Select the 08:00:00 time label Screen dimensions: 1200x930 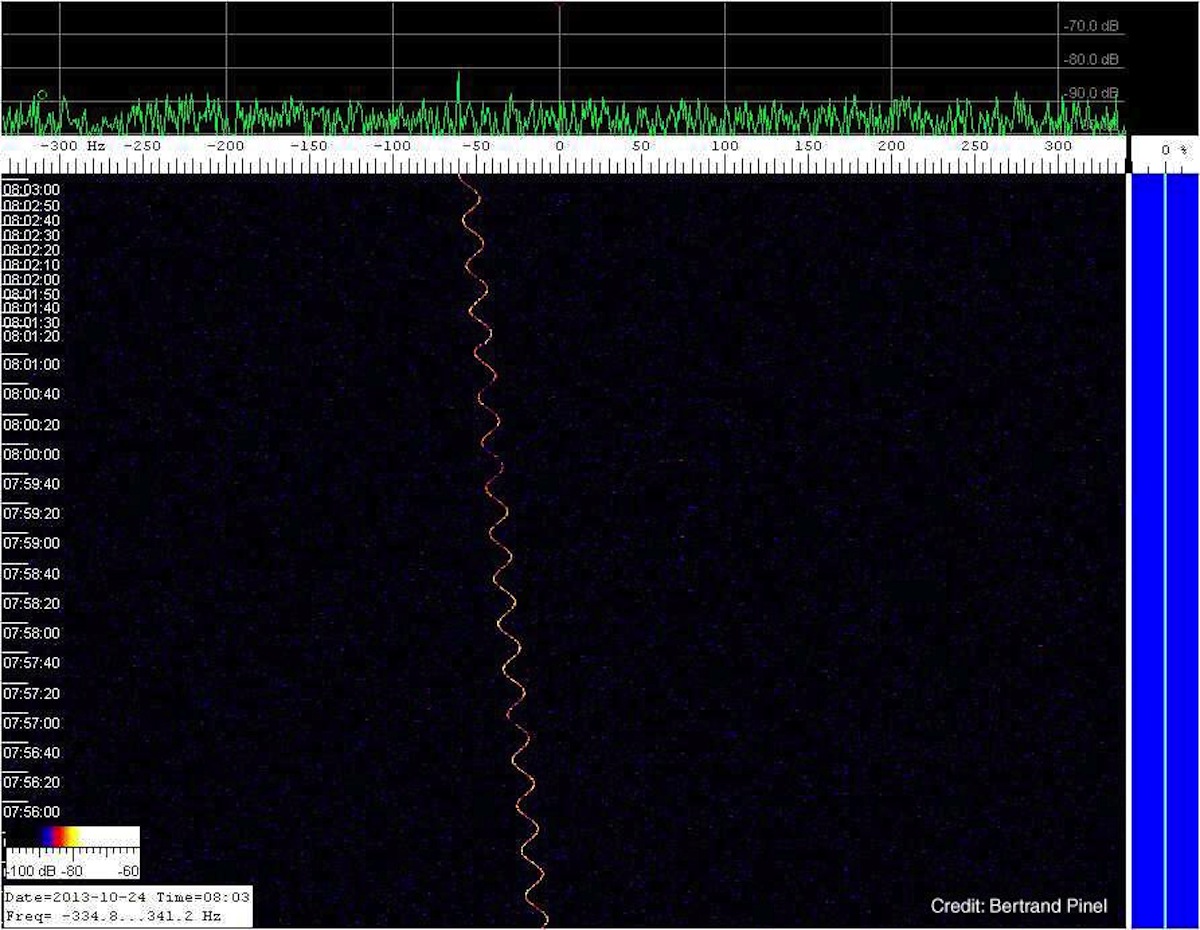click(31, 454)
